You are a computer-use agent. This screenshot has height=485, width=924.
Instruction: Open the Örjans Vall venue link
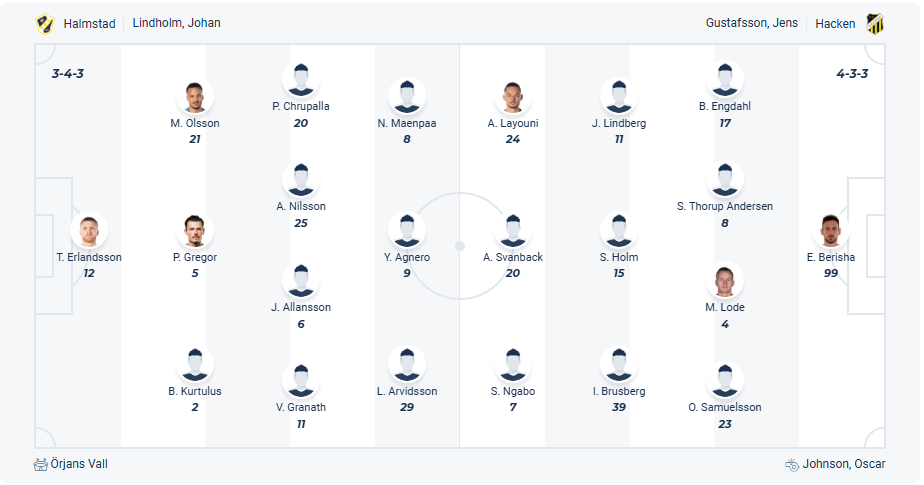point(79,464)
